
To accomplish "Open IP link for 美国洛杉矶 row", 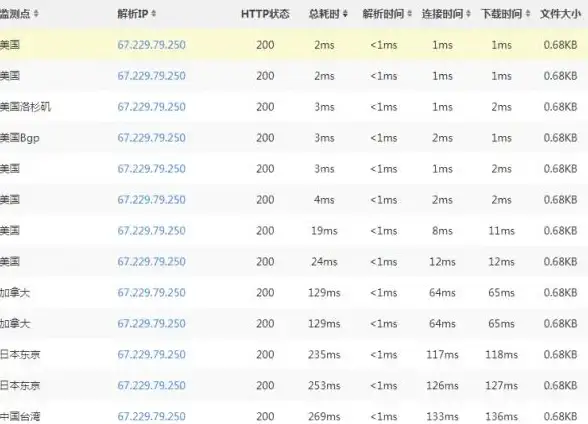I will click(x=152, y=107).
